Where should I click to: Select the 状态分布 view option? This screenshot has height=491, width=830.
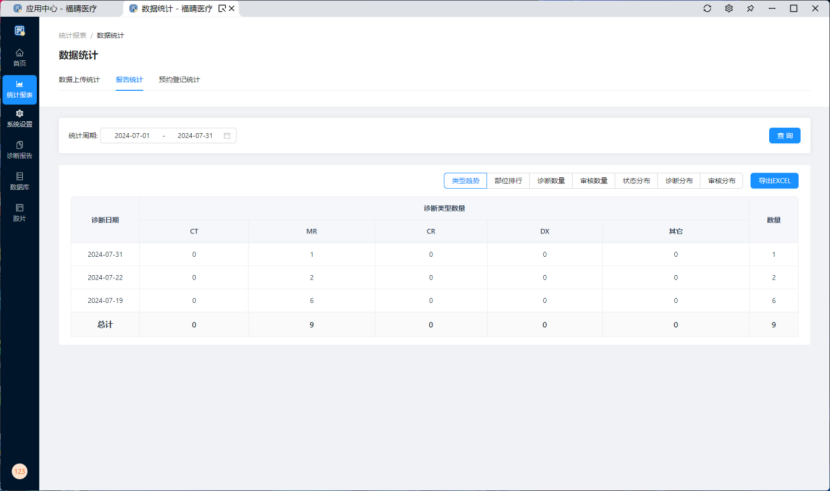(636, 181)
